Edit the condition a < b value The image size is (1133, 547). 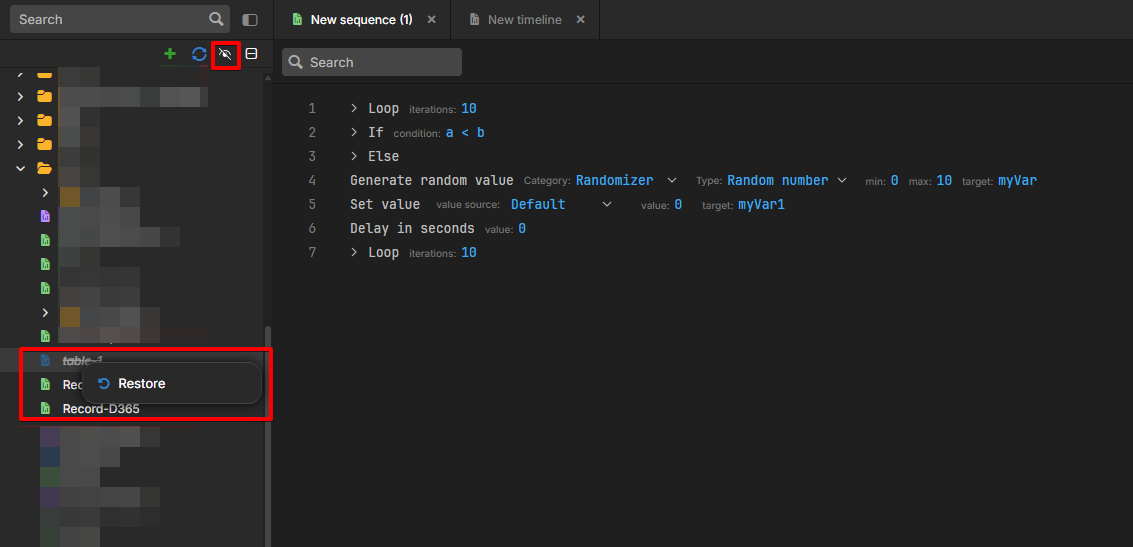tap(465, 132)
